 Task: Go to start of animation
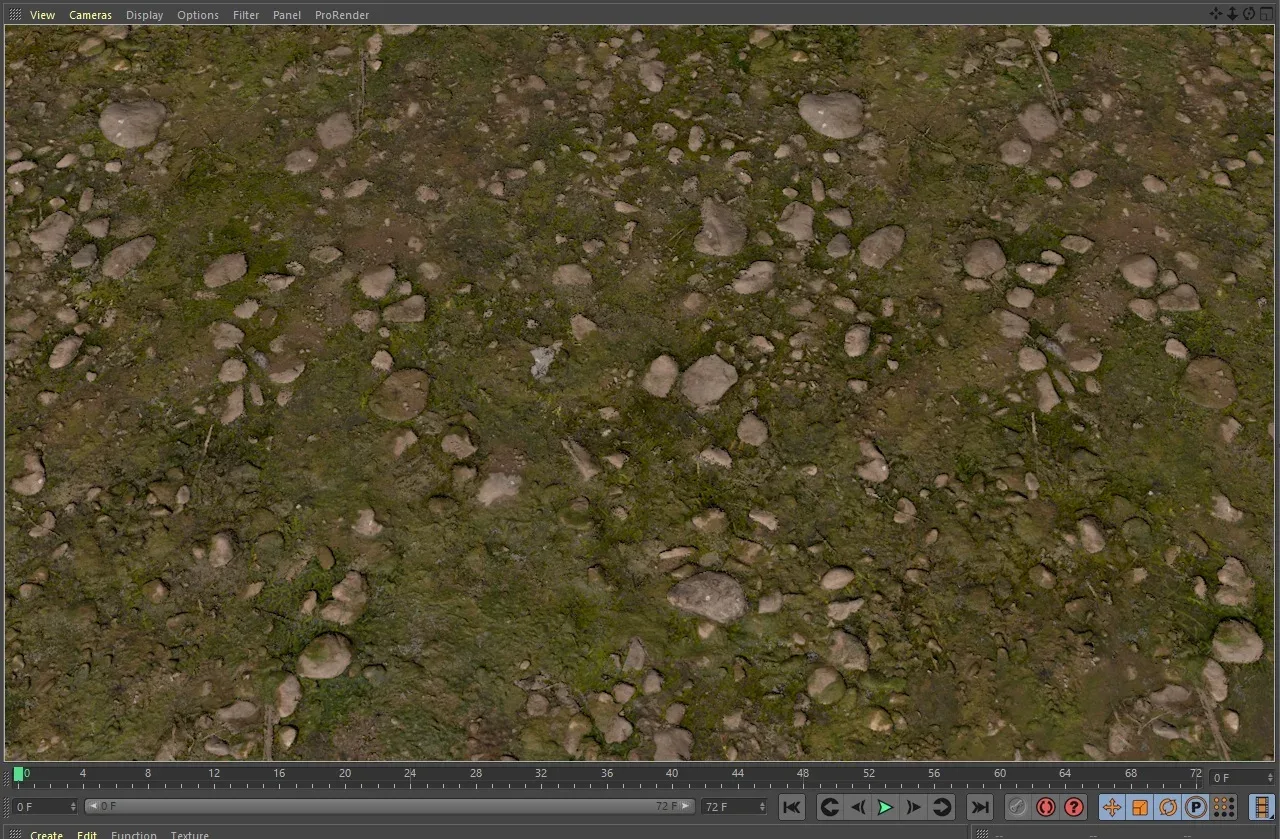click(791, 807)
